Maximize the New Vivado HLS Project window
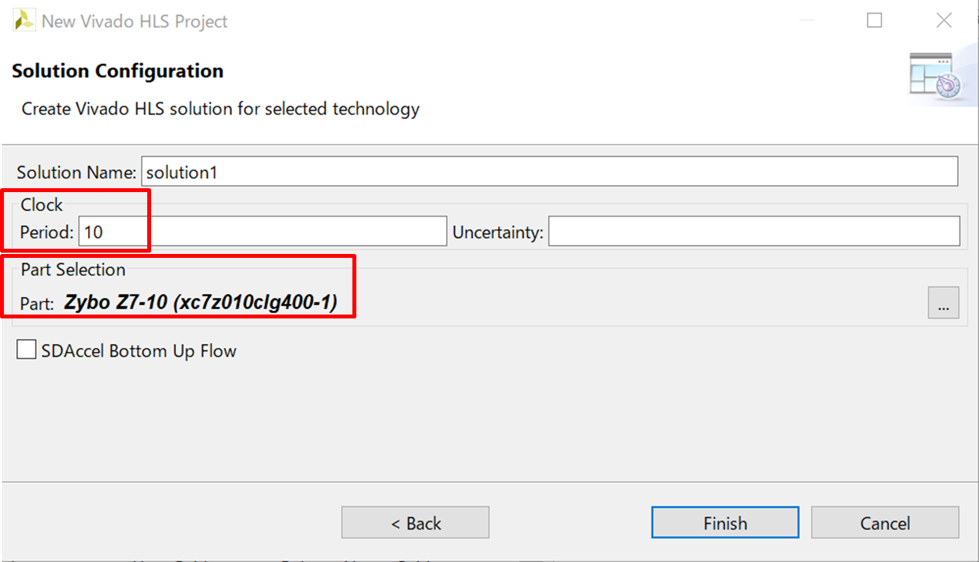Image resolution: width=979 pixels, height=562 pixels. 874,21
